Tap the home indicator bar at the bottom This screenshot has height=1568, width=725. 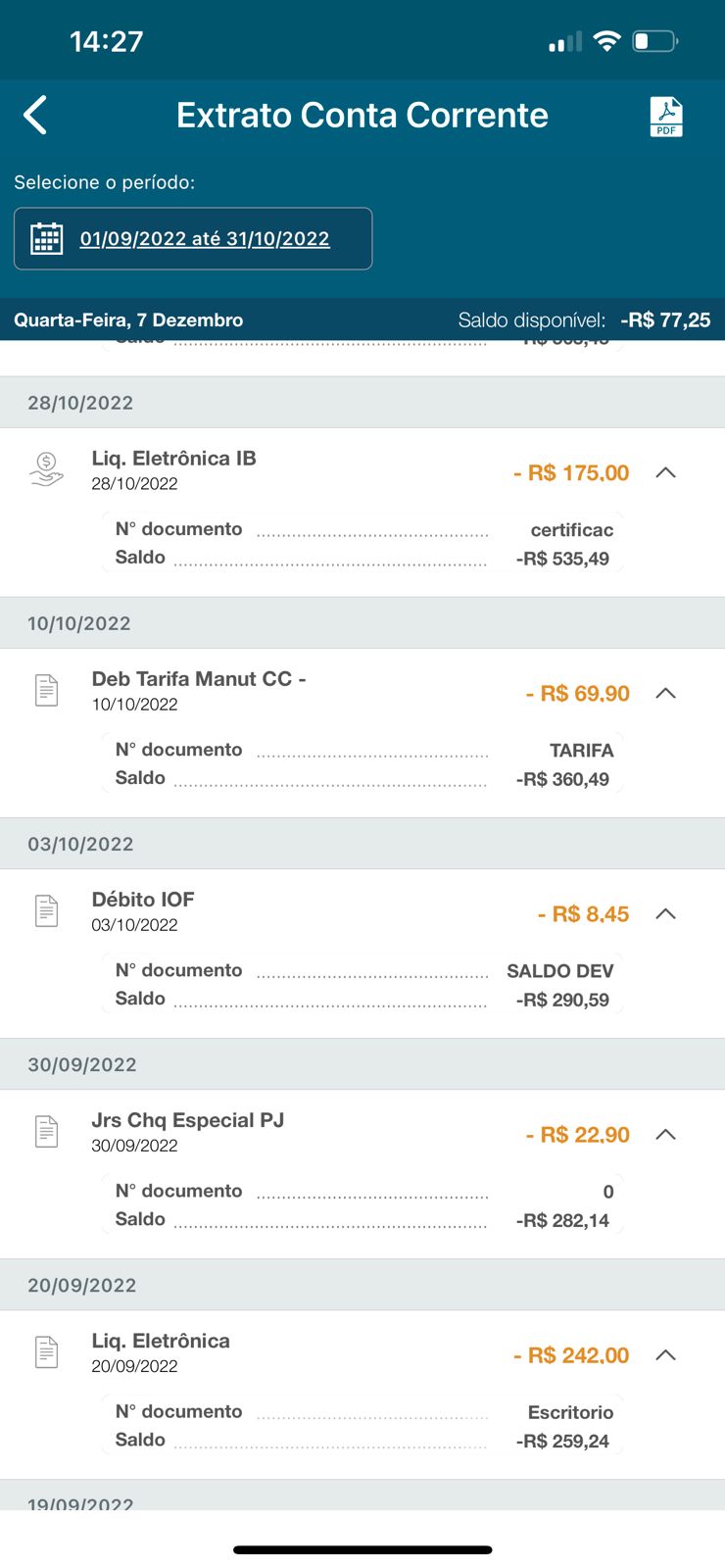tap(362, 1549)
